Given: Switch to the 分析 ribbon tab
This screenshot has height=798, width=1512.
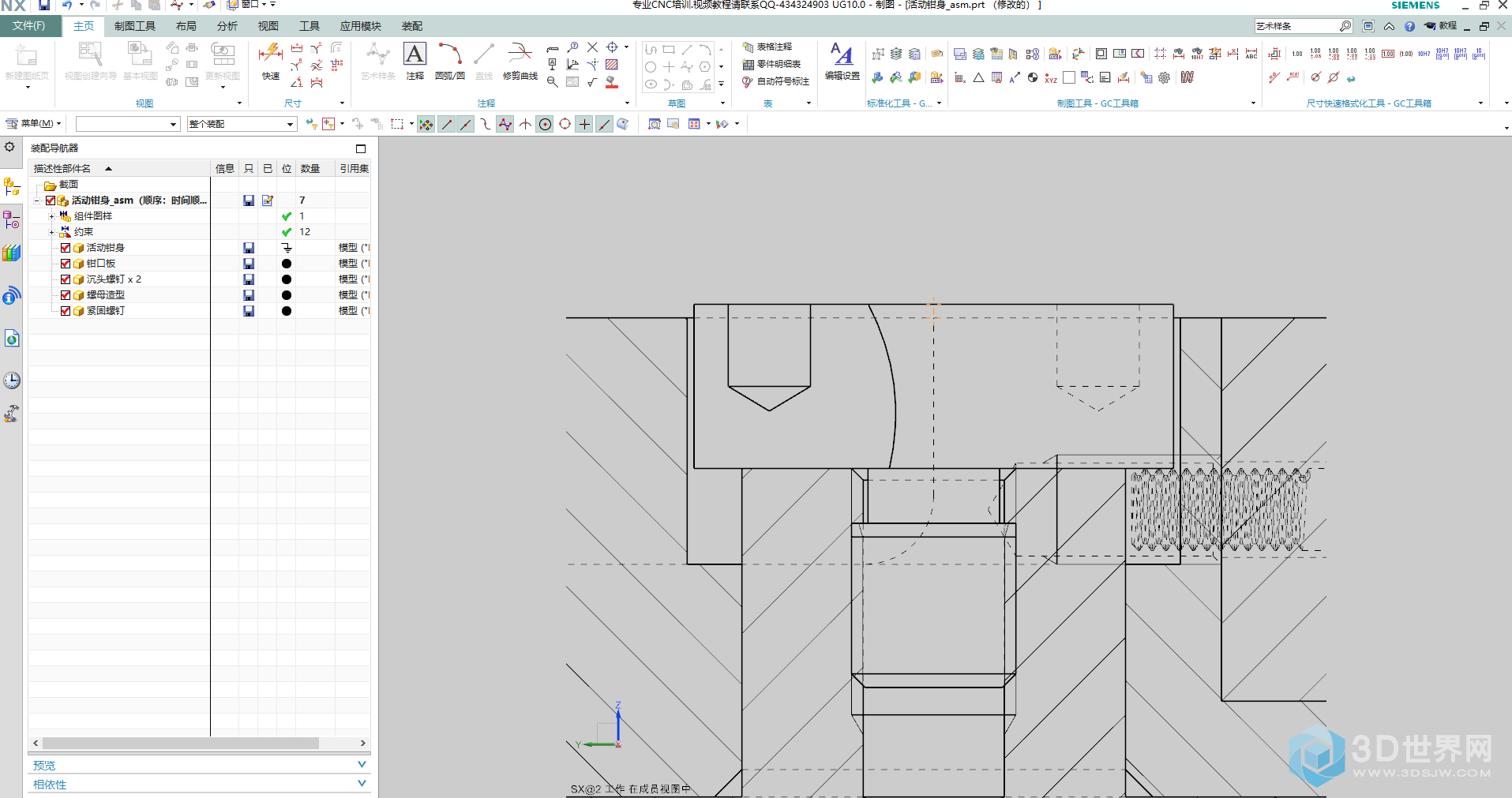Looking at the screenshot, I should pyautogui.click(x=227, y=26).
